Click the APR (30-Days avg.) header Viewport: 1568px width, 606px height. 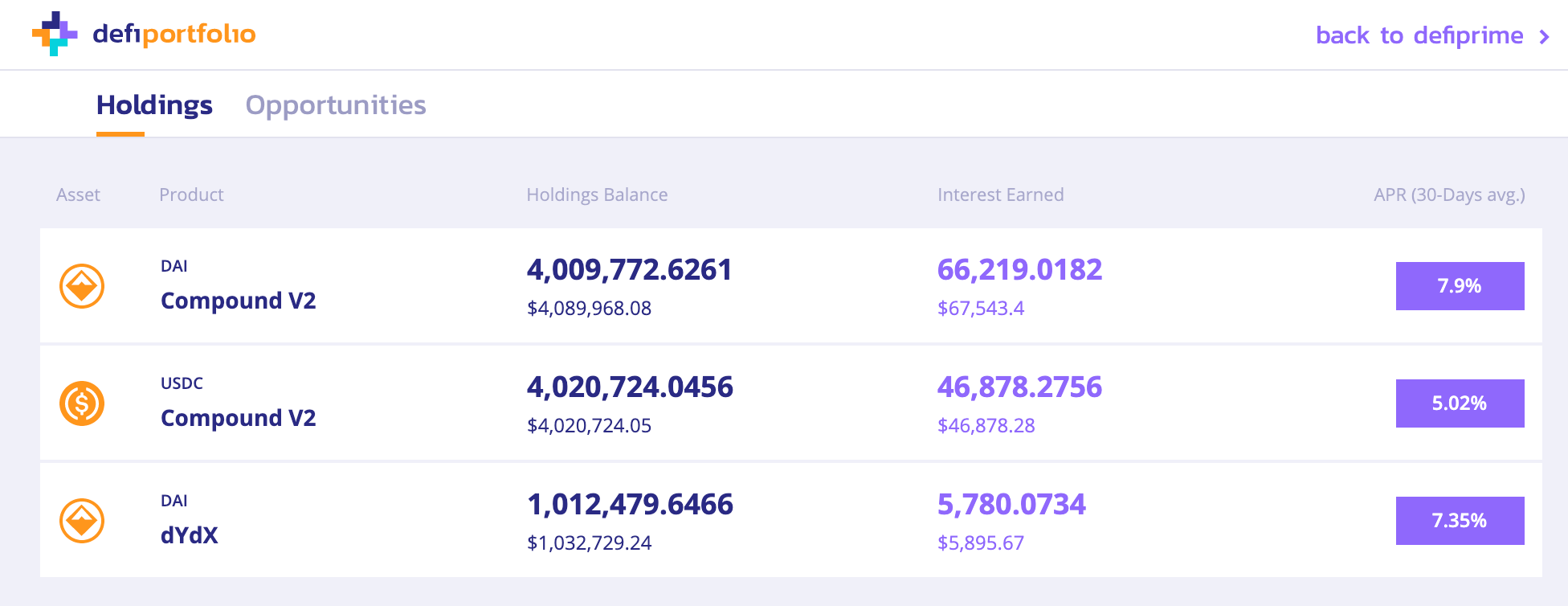tap(1449, 194)
